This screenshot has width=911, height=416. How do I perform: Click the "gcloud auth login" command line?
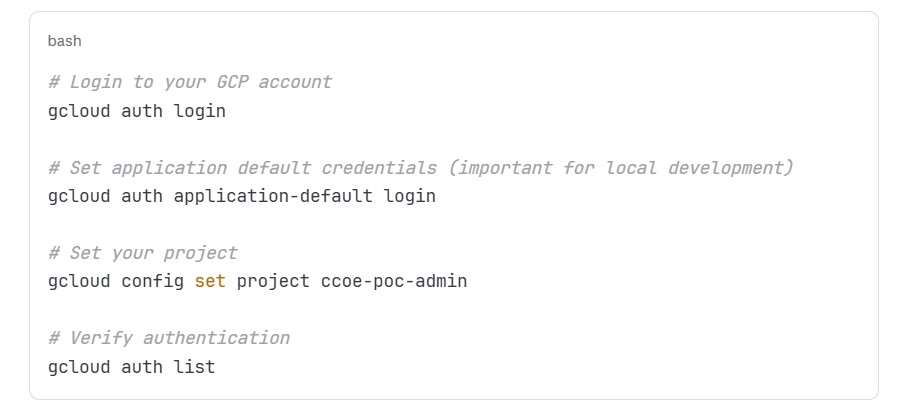point(137,111)
